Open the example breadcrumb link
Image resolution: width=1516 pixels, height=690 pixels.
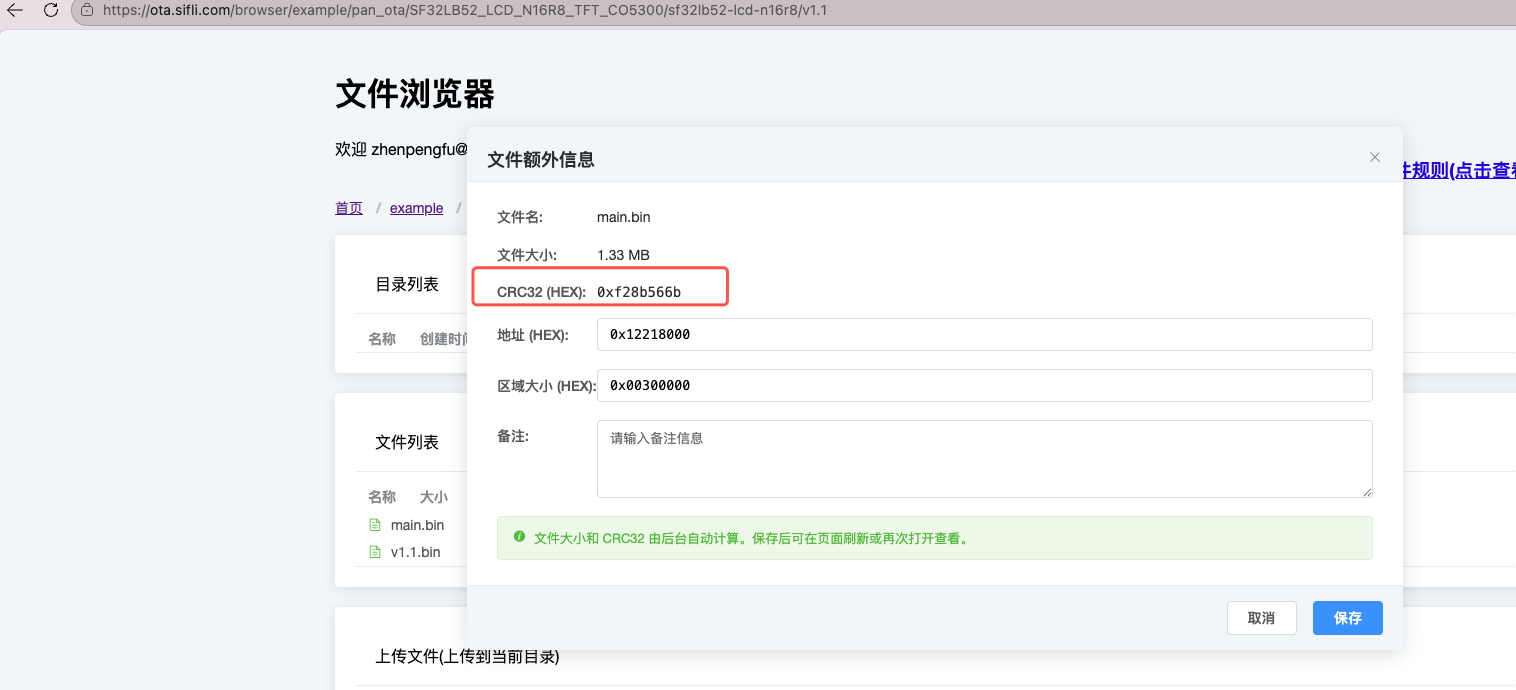pos(416,208)
